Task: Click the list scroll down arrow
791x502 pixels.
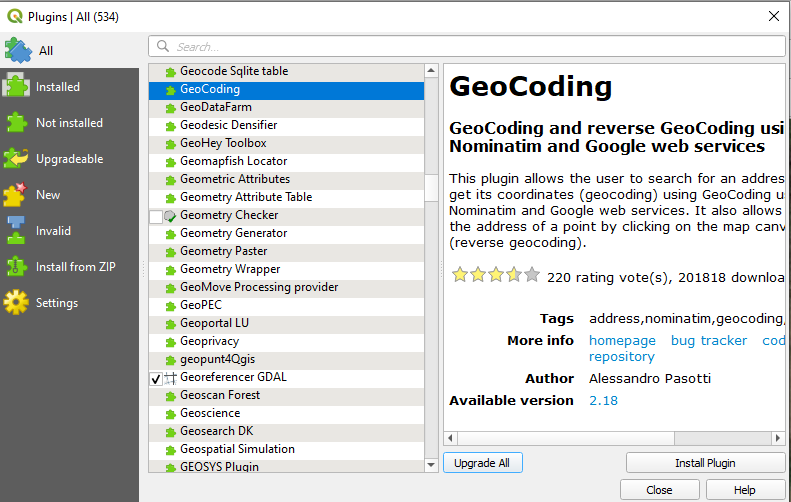Action: pyautogui.click(x=431, y=465)
